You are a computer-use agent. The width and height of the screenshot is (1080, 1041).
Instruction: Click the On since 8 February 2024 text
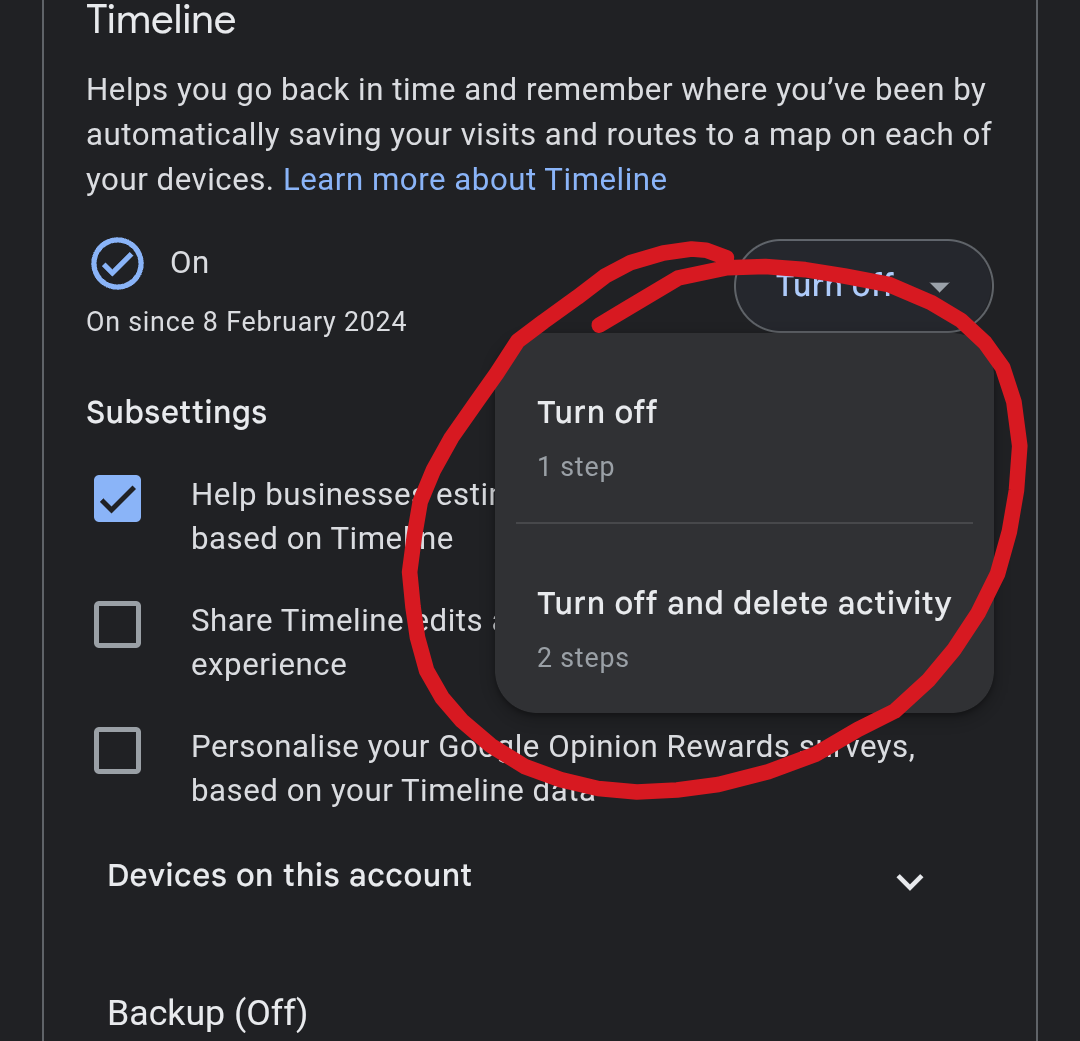coord(247,322)
